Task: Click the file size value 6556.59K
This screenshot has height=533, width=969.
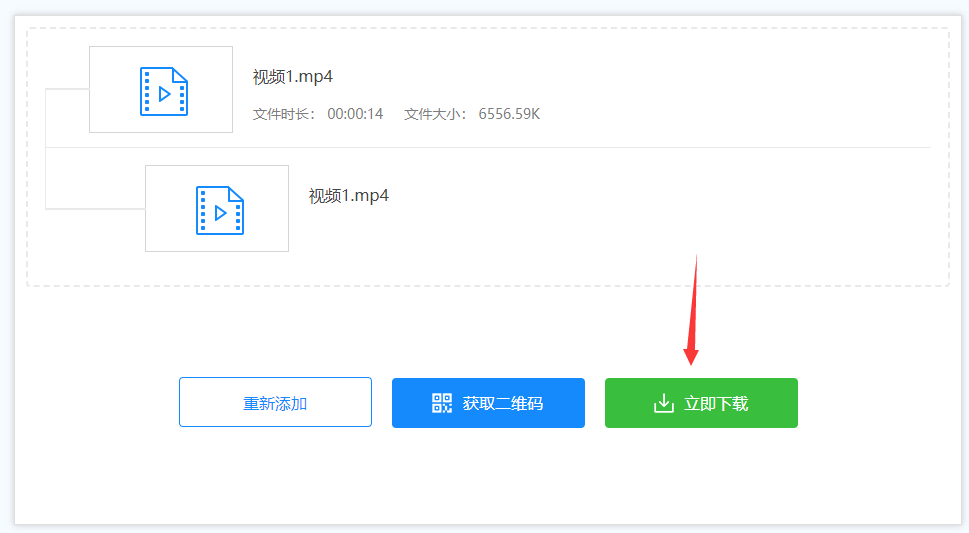Action: 509,114
